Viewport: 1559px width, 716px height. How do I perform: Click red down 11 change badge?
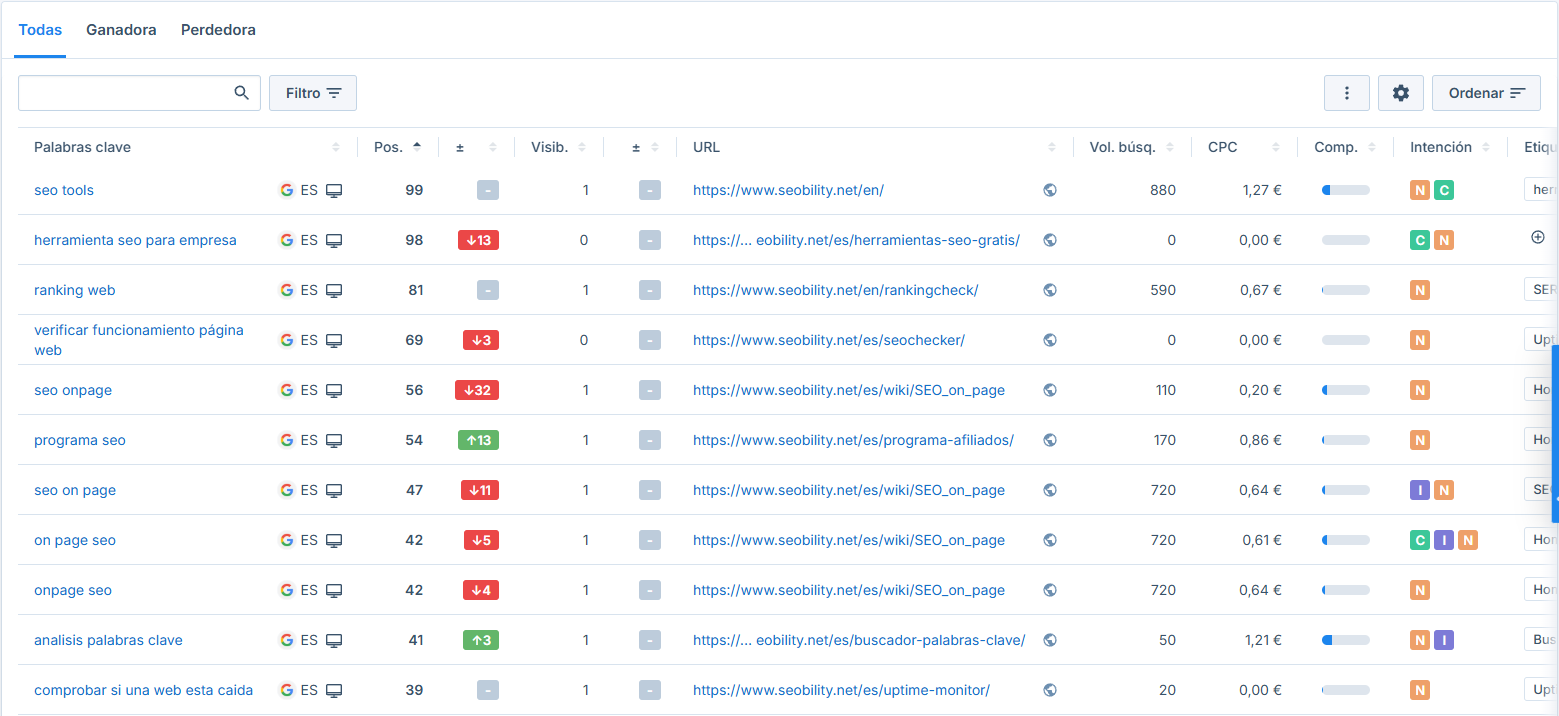click(480, 490)
